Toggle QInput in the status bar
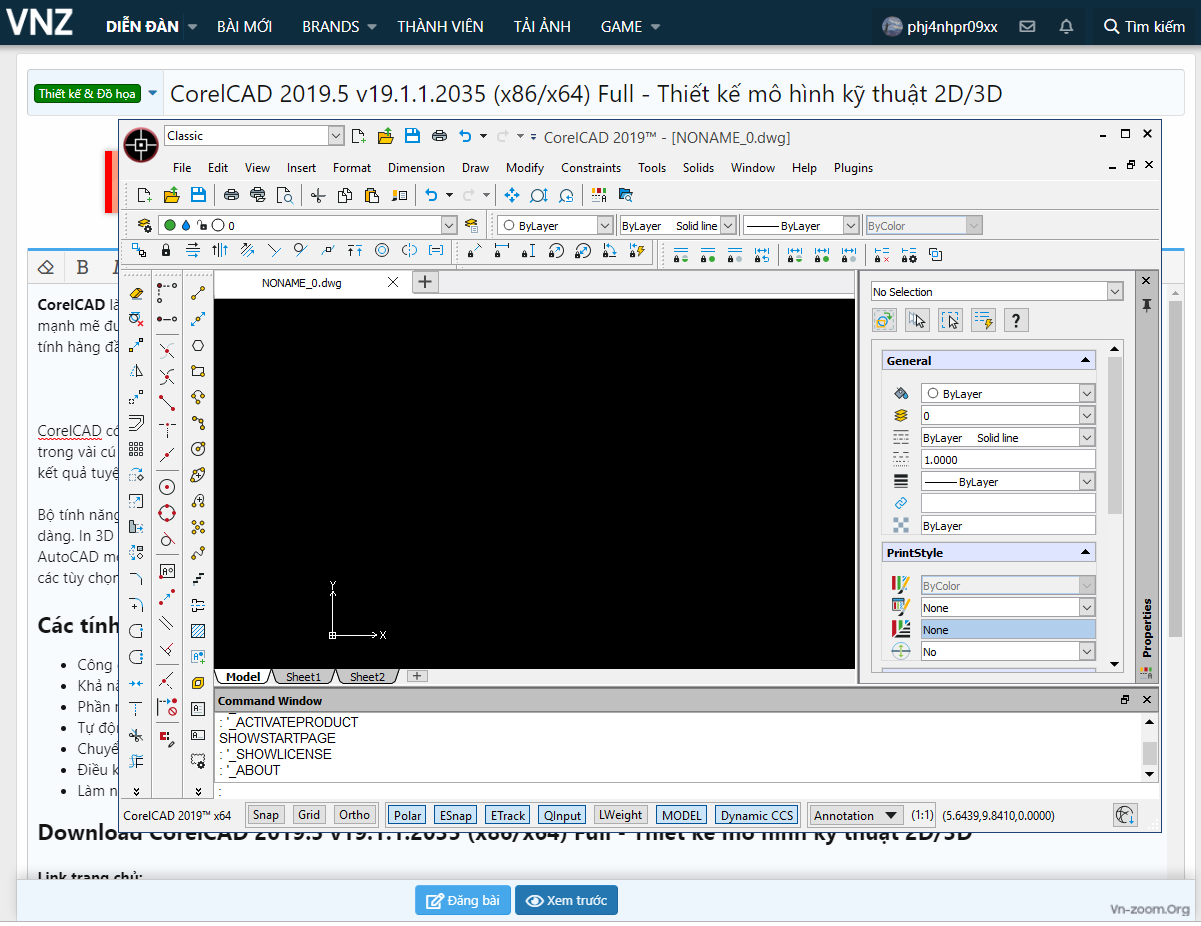This screenshot has width=1201, height=926. coord(563,815)
